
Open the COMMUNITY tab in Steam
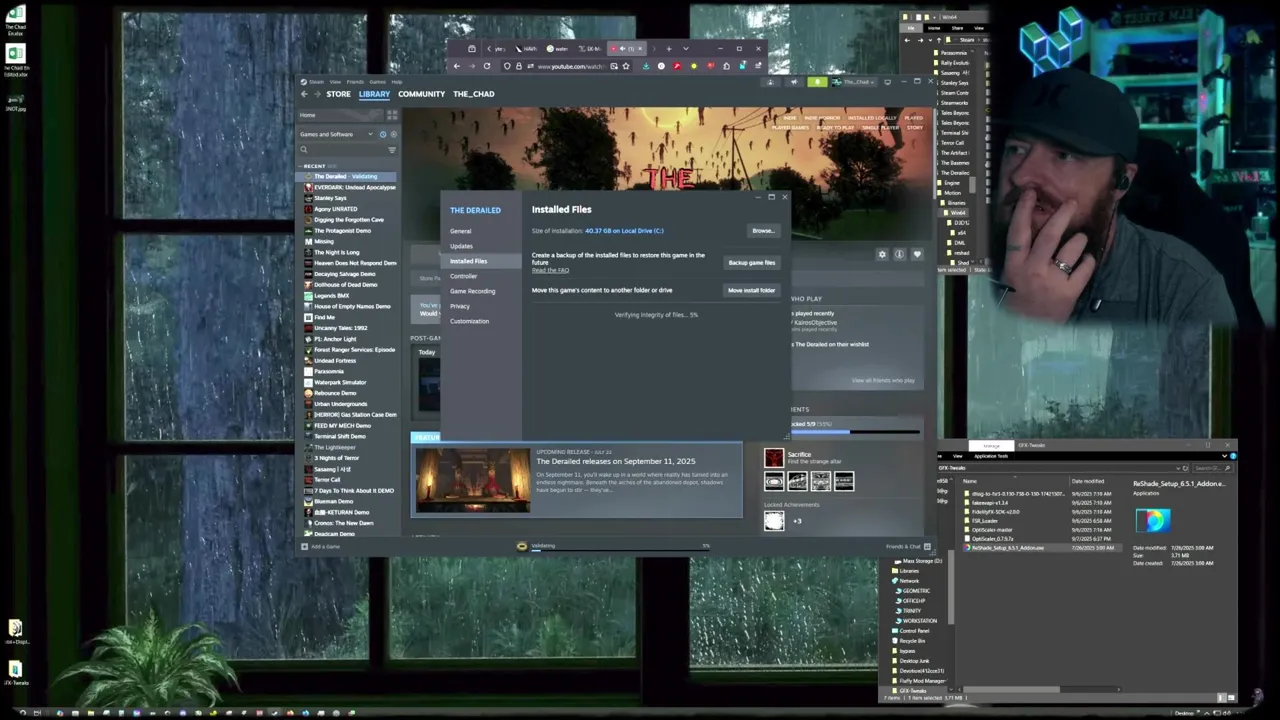(421, 94)
